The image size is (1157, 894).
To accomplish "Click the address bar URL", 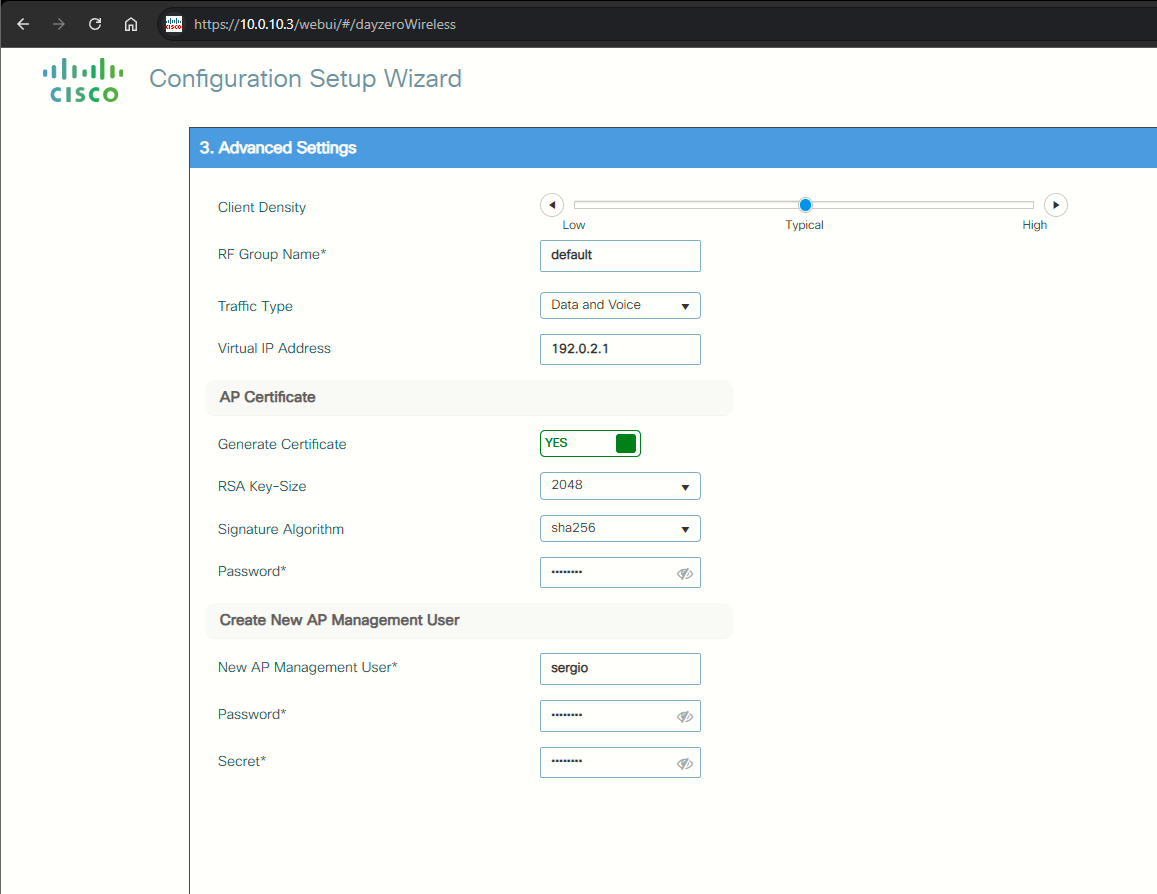I will [x=325, y=24].
